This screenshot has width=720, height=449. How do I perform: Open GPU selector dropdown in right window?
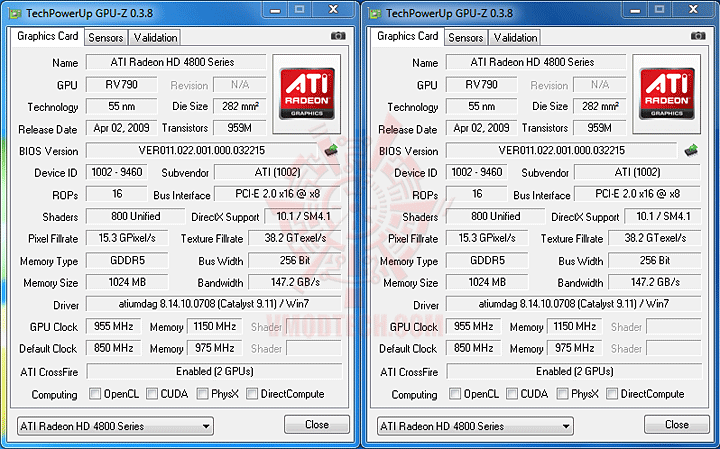coord(475,427)
